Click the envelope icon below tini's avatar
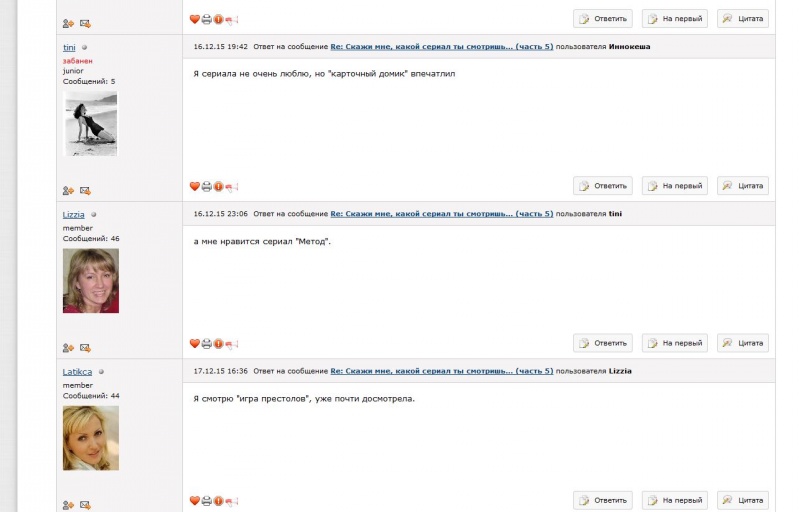 pyautogui.click(x=85, y=191)
